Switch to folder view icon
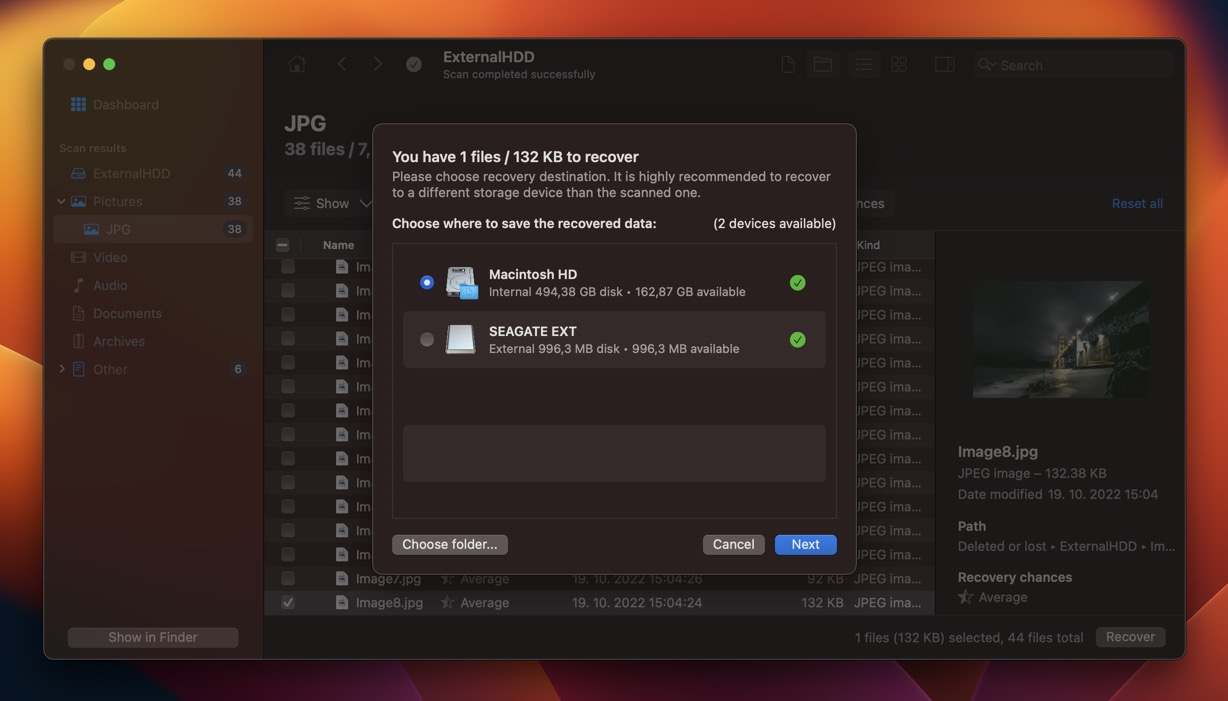 tap(823, 64)
